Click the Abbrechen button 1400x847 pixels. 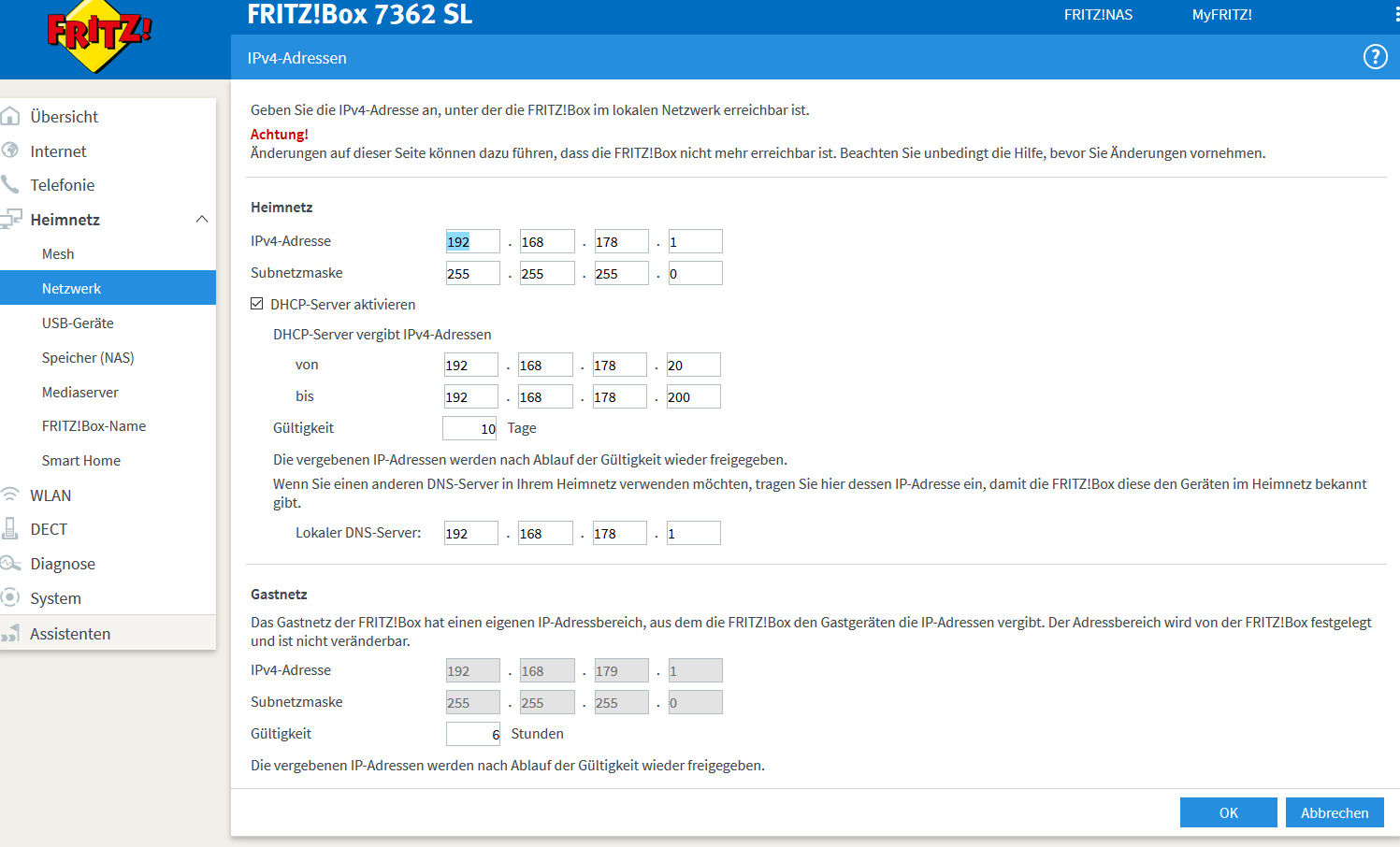coord(1335,812)
